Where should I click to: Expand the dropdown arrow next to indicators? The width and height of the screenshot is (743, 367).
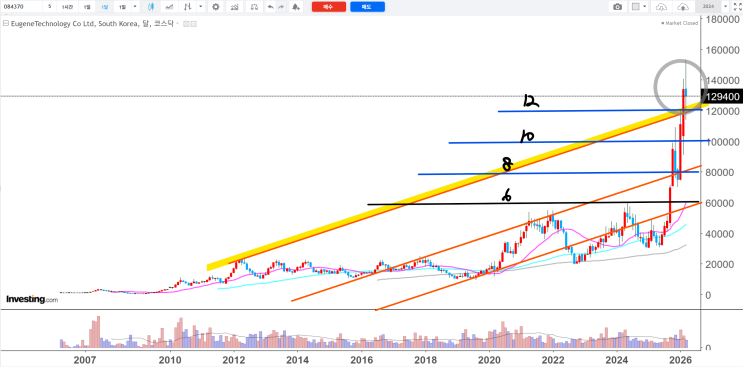(x=201, y=7)
